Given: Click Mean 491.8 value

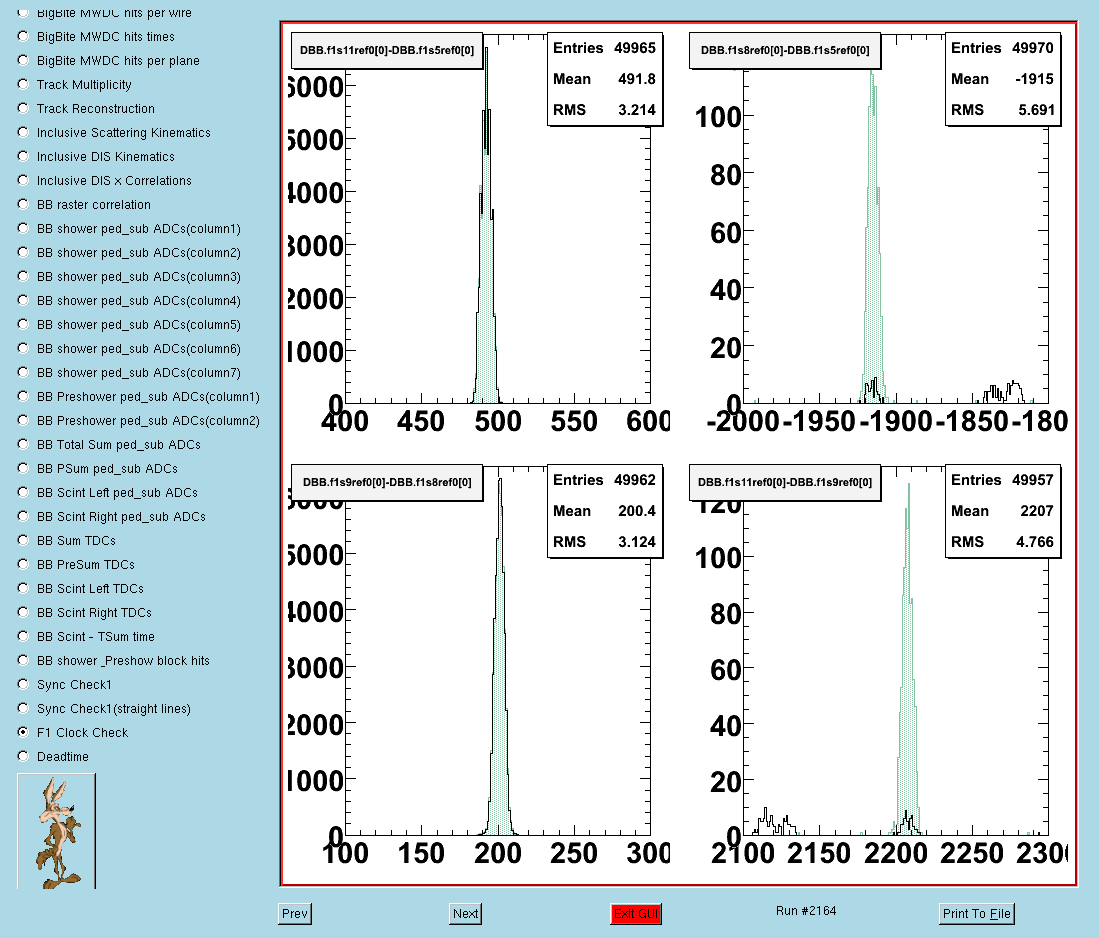Looking at the screenshot, I should click(x=636, y=79).
